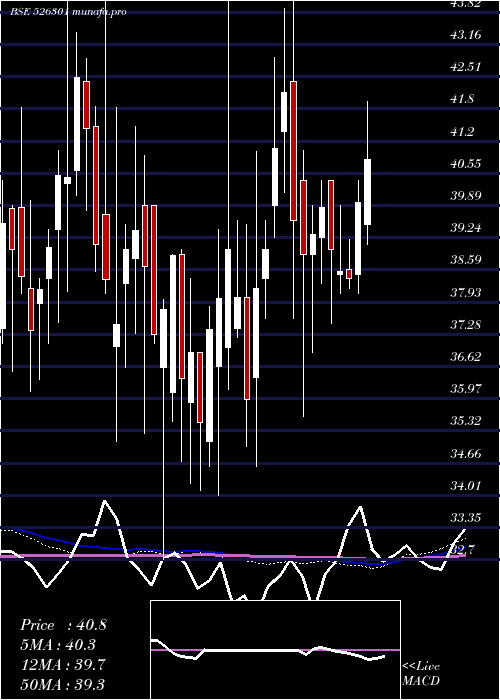Viewport: 500px width, 700px height.
Task: Click the 12MA : 39.7 readout
Action: (x=63, y=664)
